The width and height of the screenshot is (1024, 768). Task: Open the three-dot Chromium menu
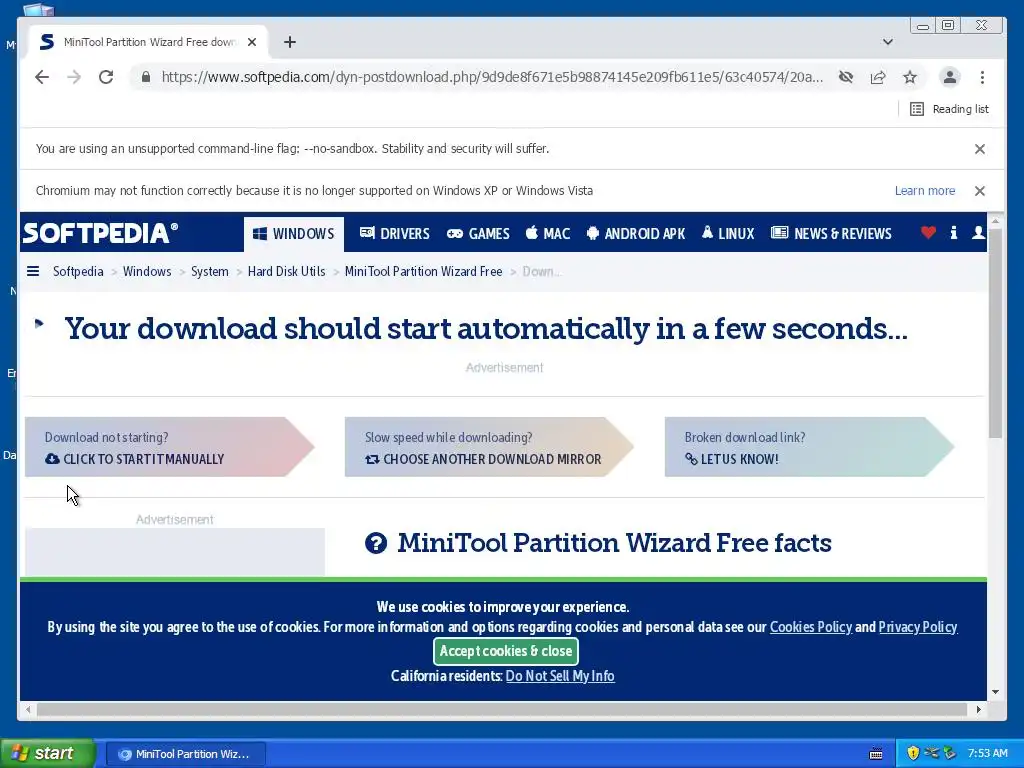click(982, 77)
